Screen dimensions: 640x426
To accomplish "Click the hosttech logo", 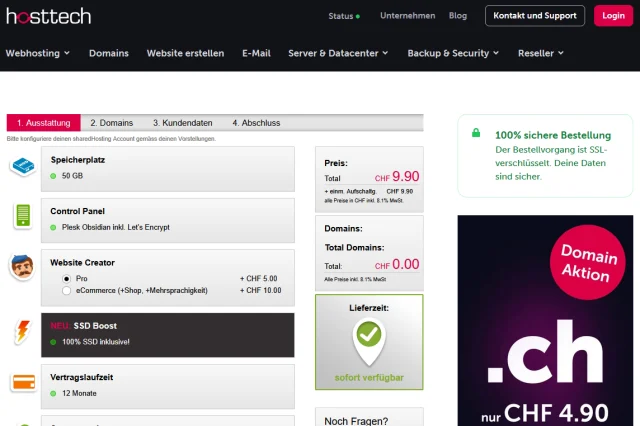I will (49, 16).
